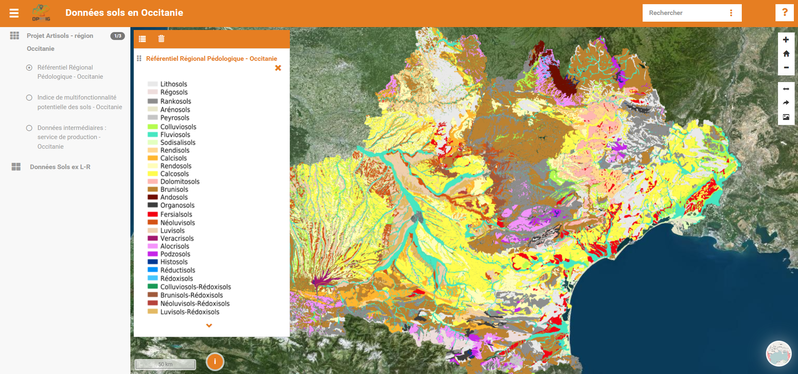Export the map as image
The image size is (798, 374).
tap(786, 117)
